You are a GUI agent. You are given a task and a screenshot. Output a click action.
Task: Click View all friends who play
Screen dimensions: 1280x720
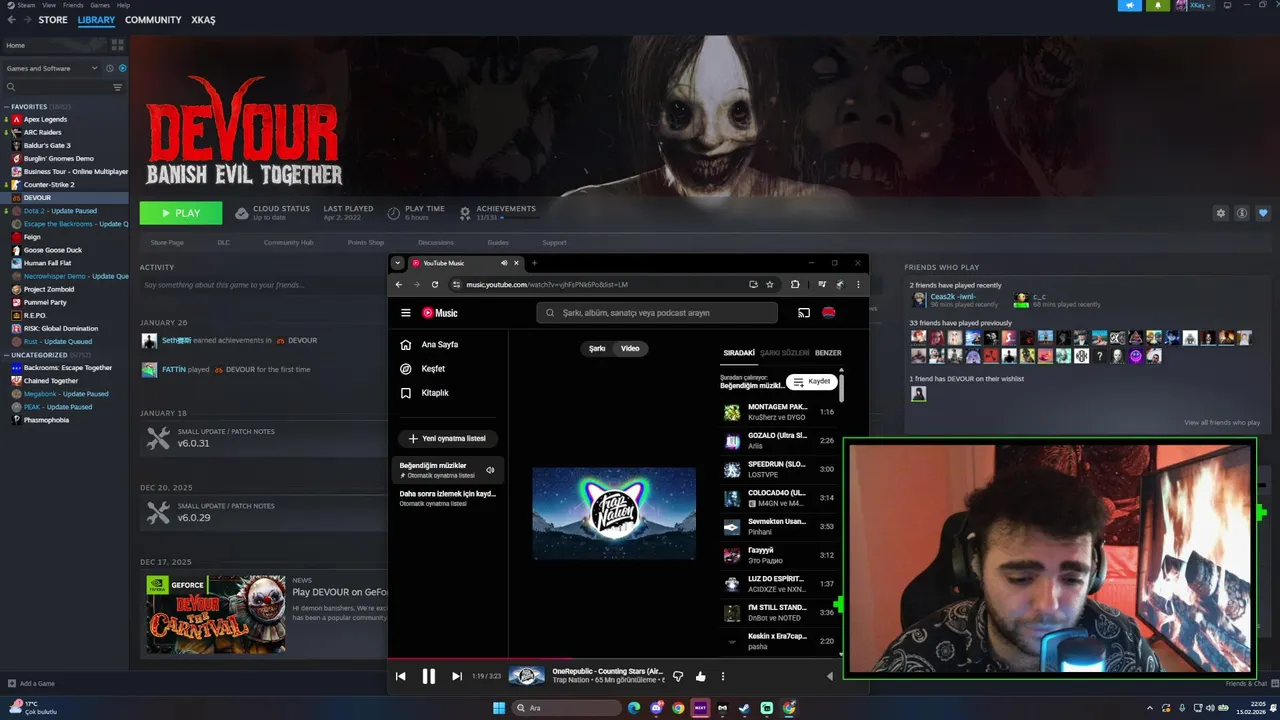[x=1222, y=423]
